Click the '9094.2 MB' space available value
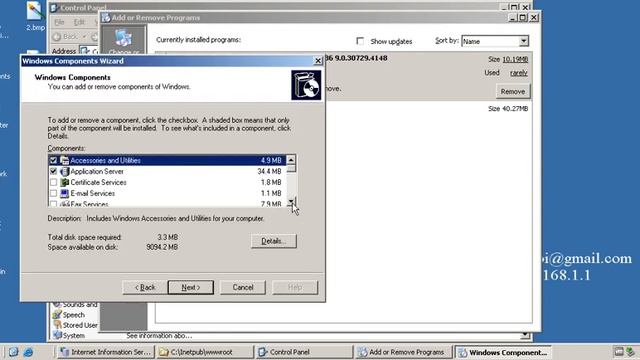 coord(162,247)
